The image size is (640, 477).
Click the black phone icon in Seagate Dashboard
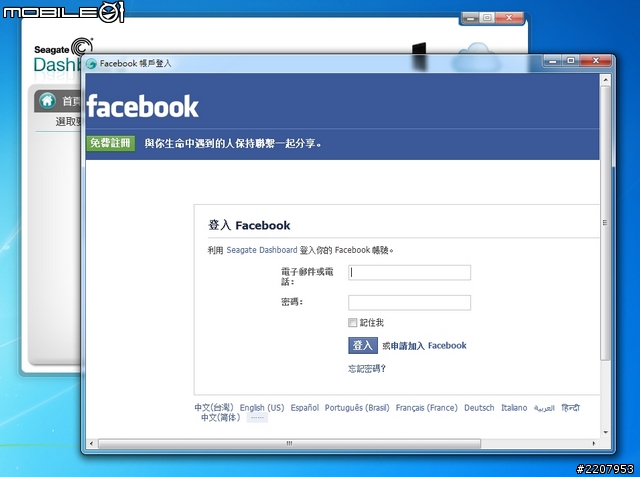(419, 56)
